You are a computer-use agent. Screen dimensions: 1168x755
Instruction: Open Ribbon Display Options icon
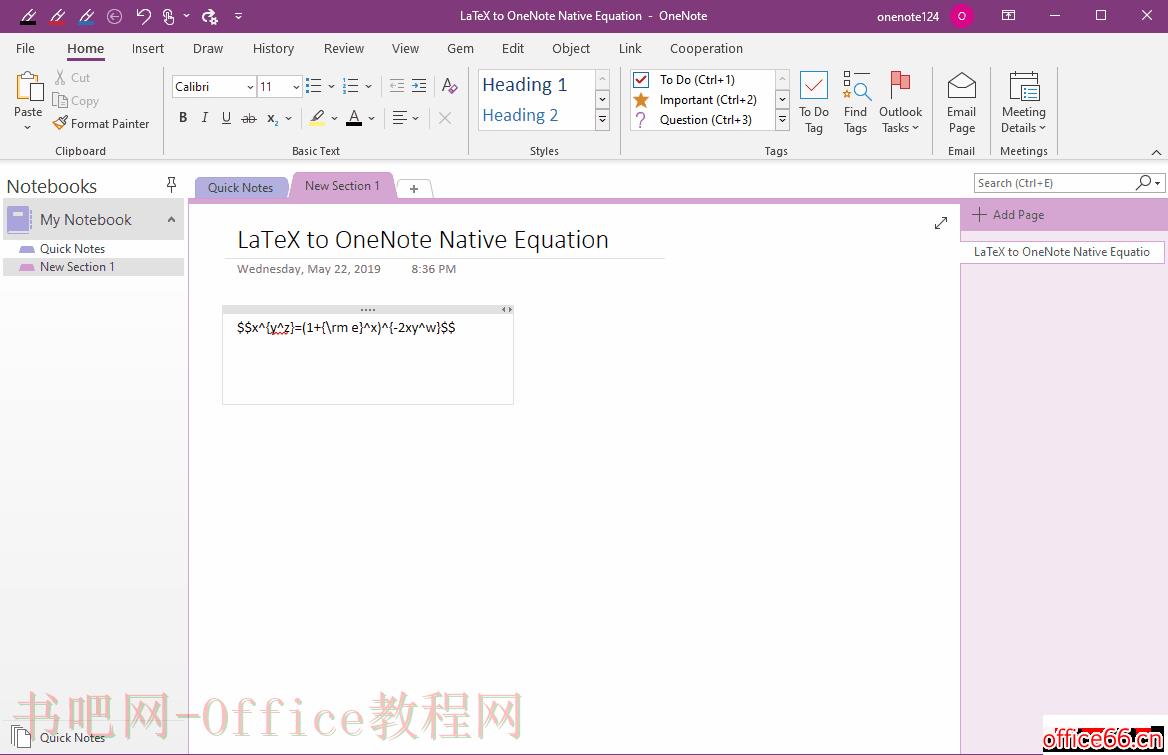[x=1009, y=16]
